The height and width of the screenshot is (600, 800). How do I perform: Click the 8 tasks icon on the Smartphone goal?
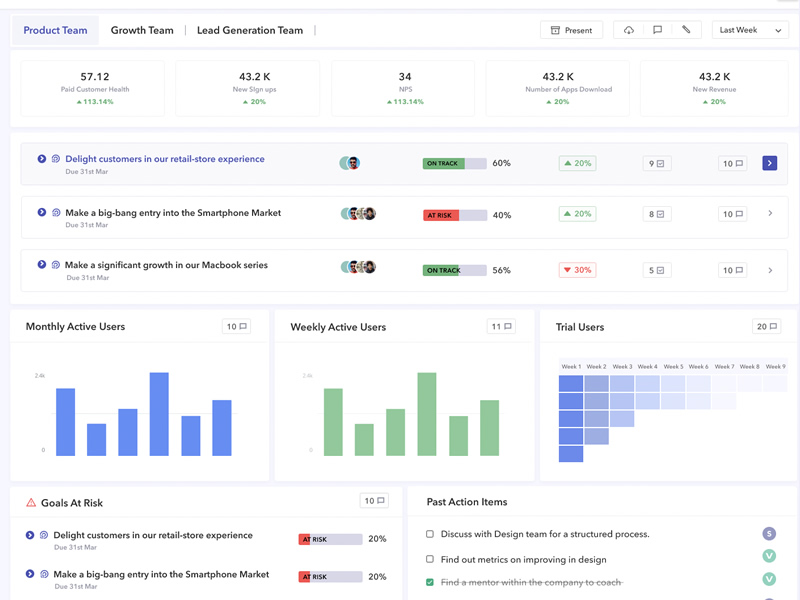[656, 214]
